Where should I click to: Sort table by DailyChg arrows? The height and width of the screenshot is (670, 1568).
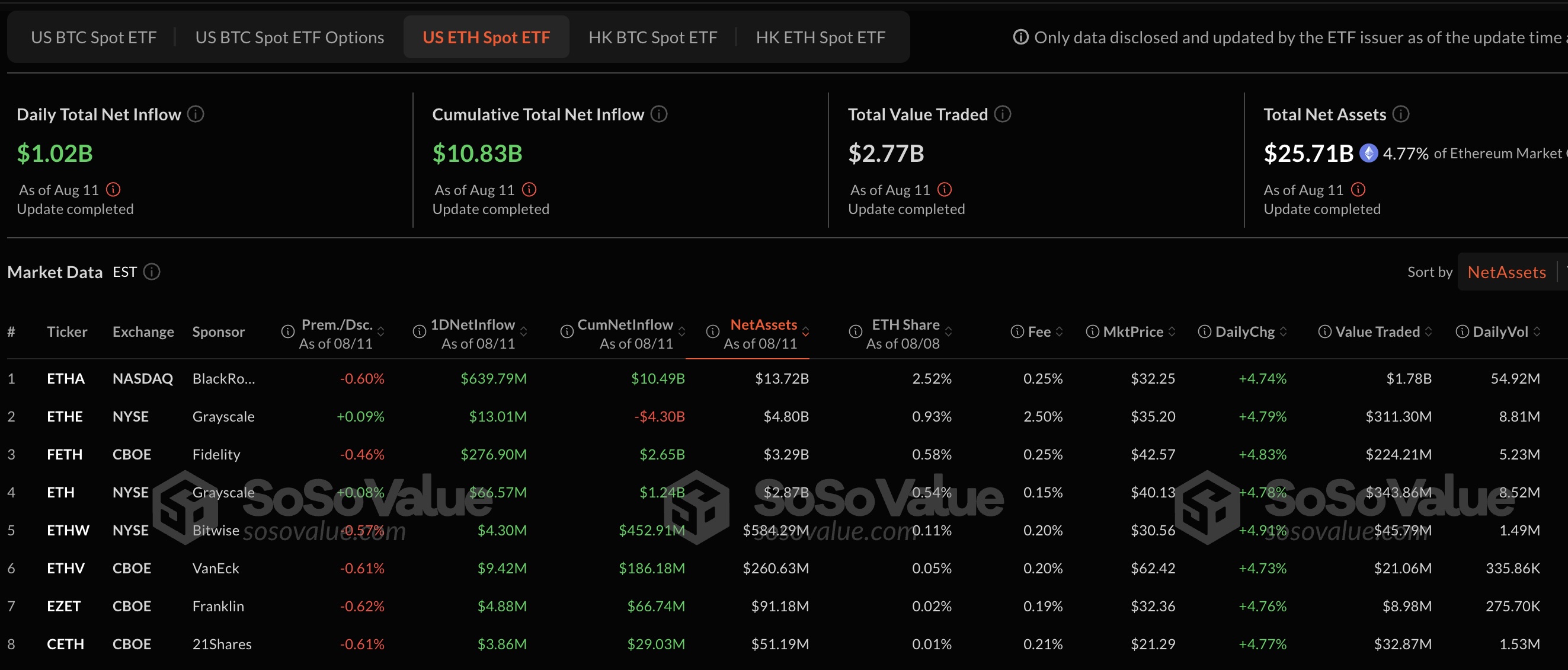pyautogui.click(x=1283, y=331)
